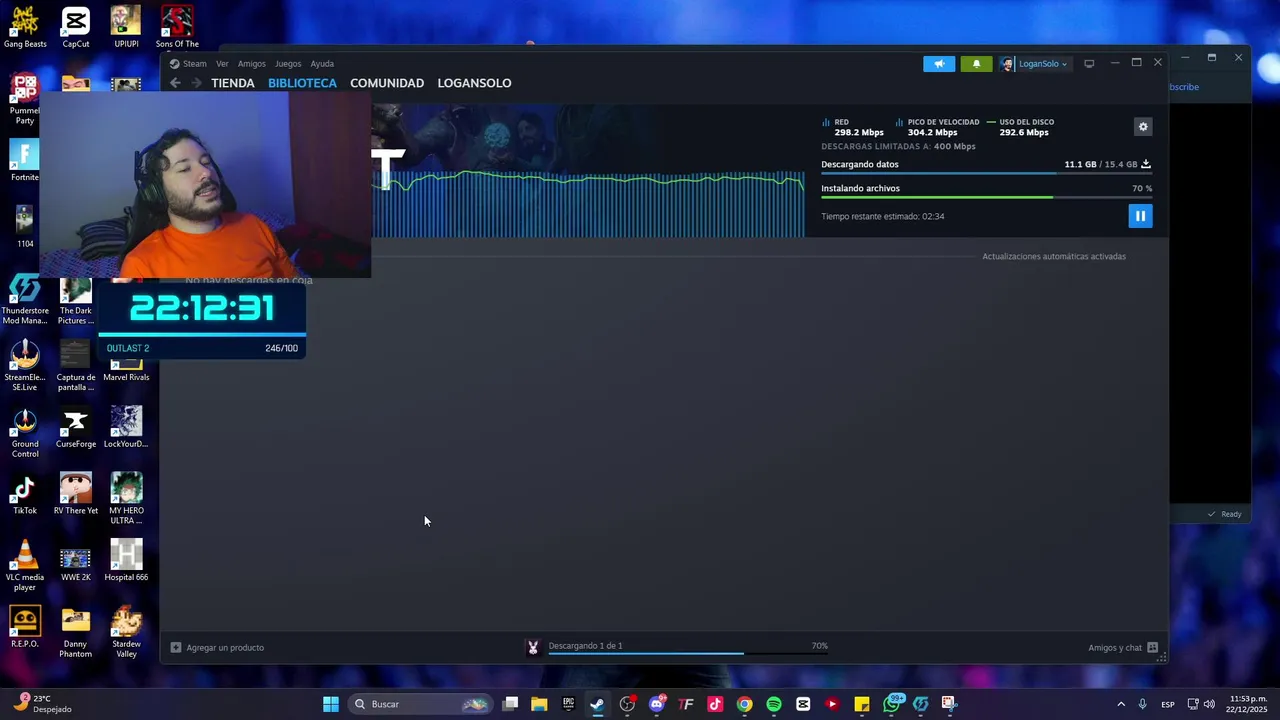The width and height of the screenshot is (1280, 720).
Task: Click Agregar un producto
Action: 225,648
